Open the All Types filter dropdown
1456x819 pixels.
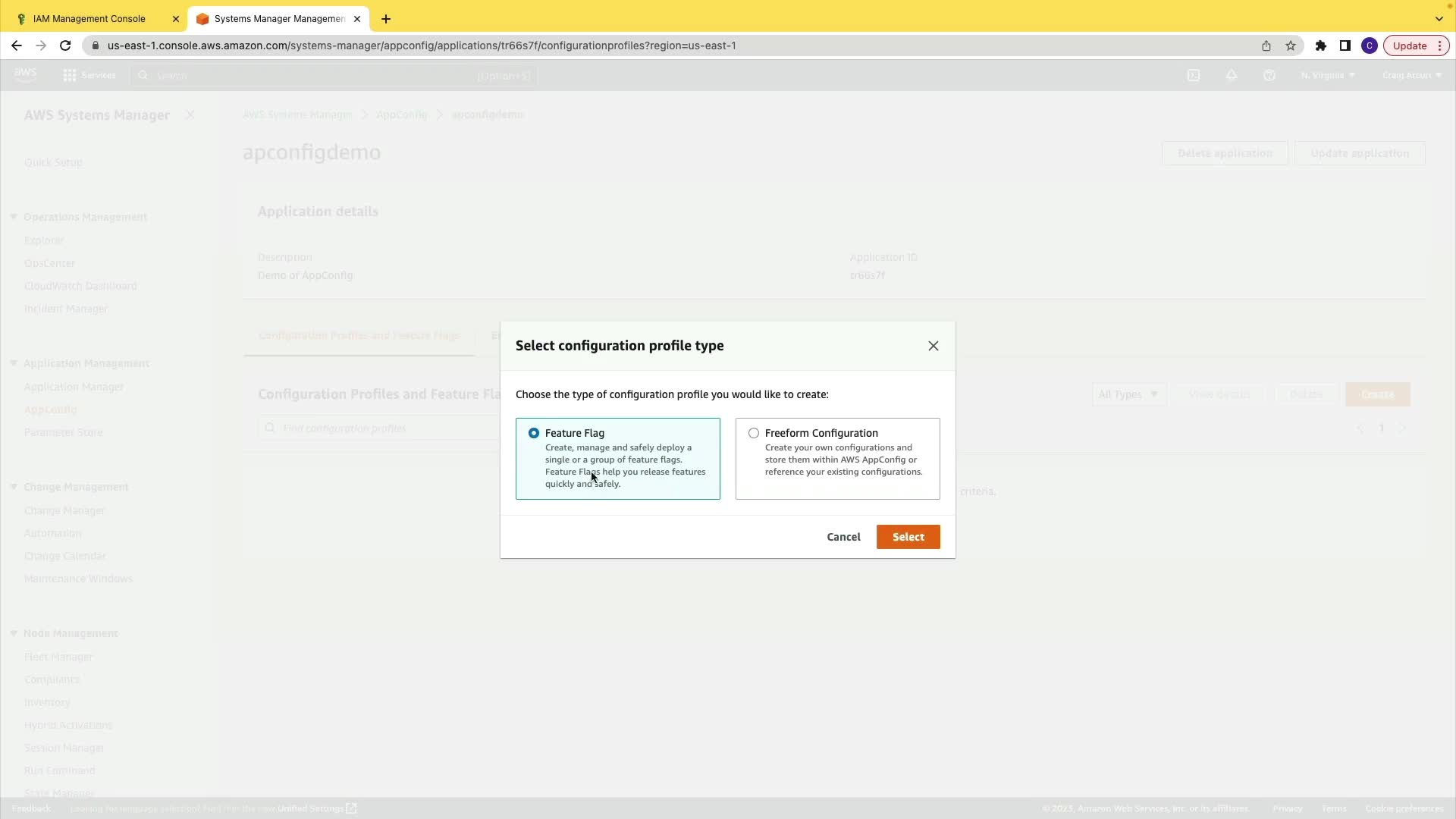tap(1128, 394)
